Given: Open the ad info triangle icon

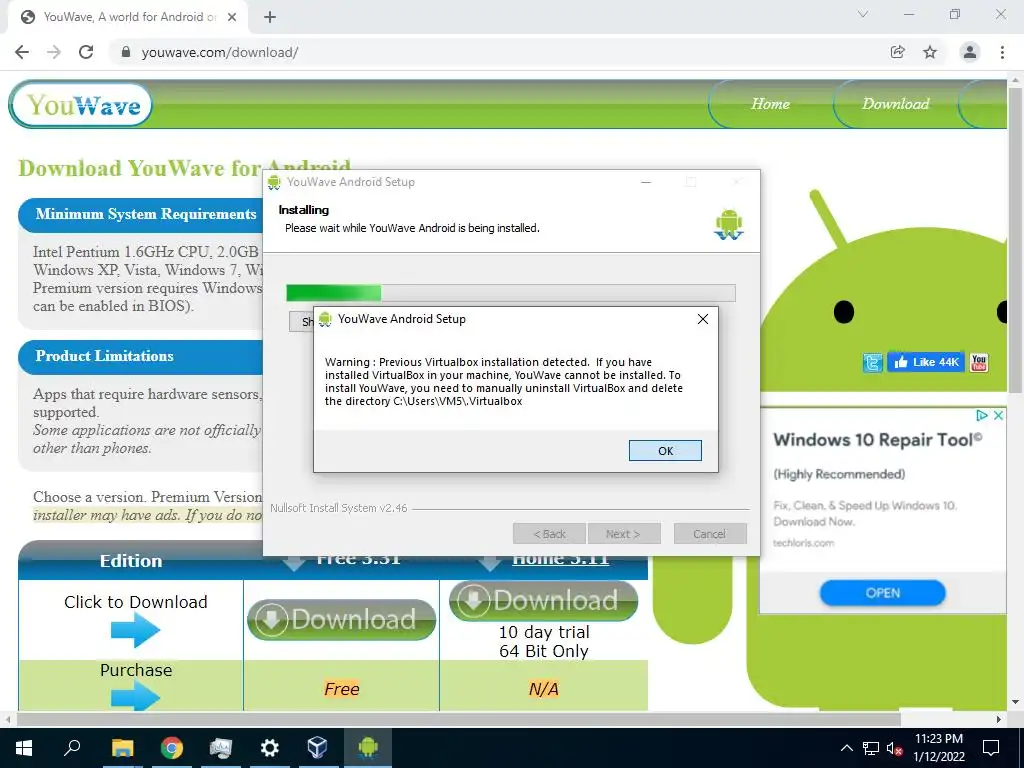Looking at the screenshot, I should click(x=981, y=415).
